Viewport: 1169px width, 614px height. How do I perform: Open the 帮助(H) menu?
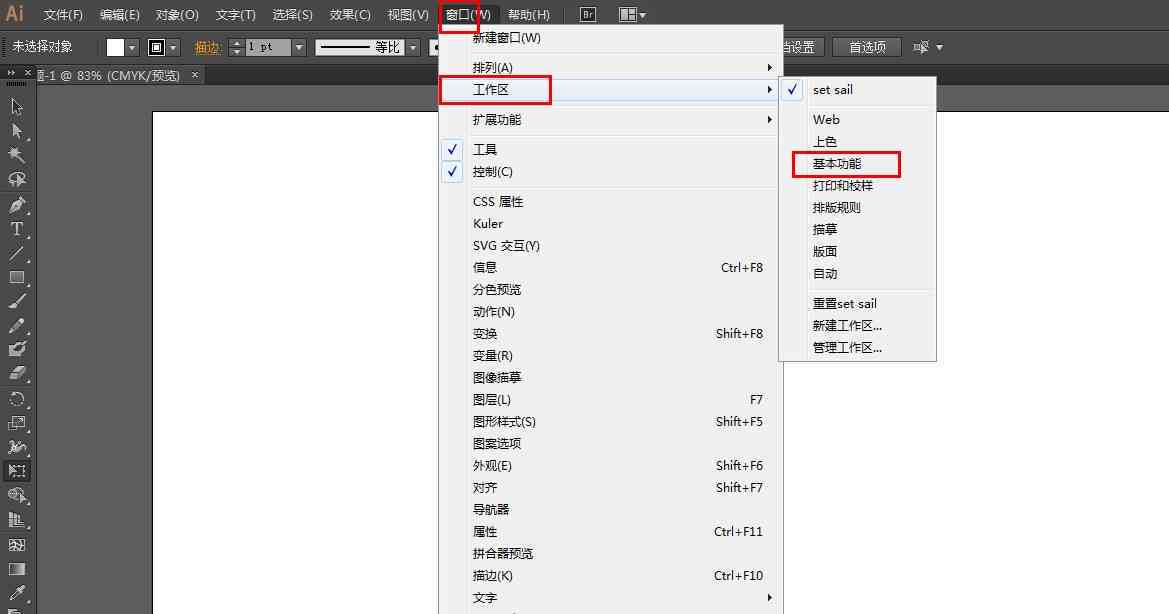point(529,15)
